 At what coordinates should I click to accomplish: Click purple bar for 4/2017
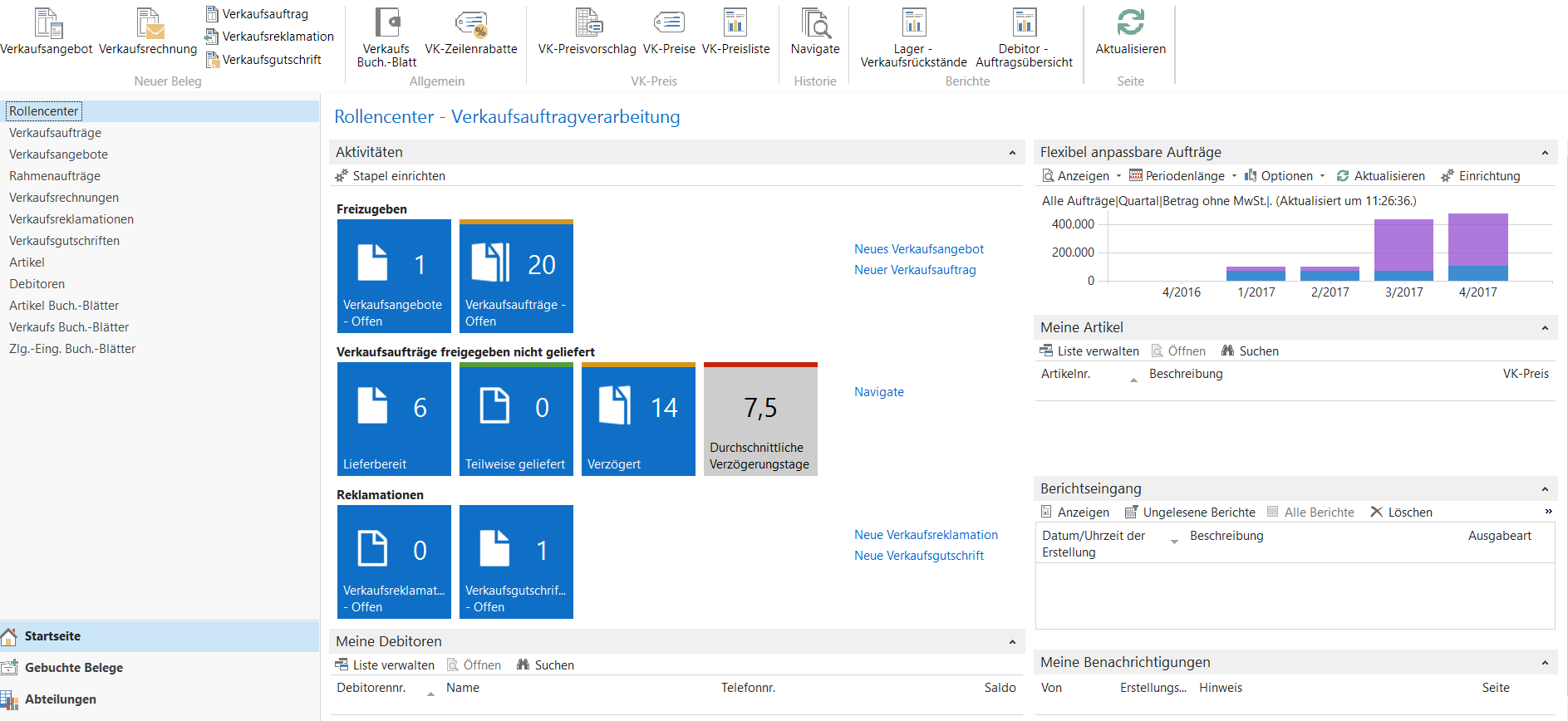(x=1477, y=240)
